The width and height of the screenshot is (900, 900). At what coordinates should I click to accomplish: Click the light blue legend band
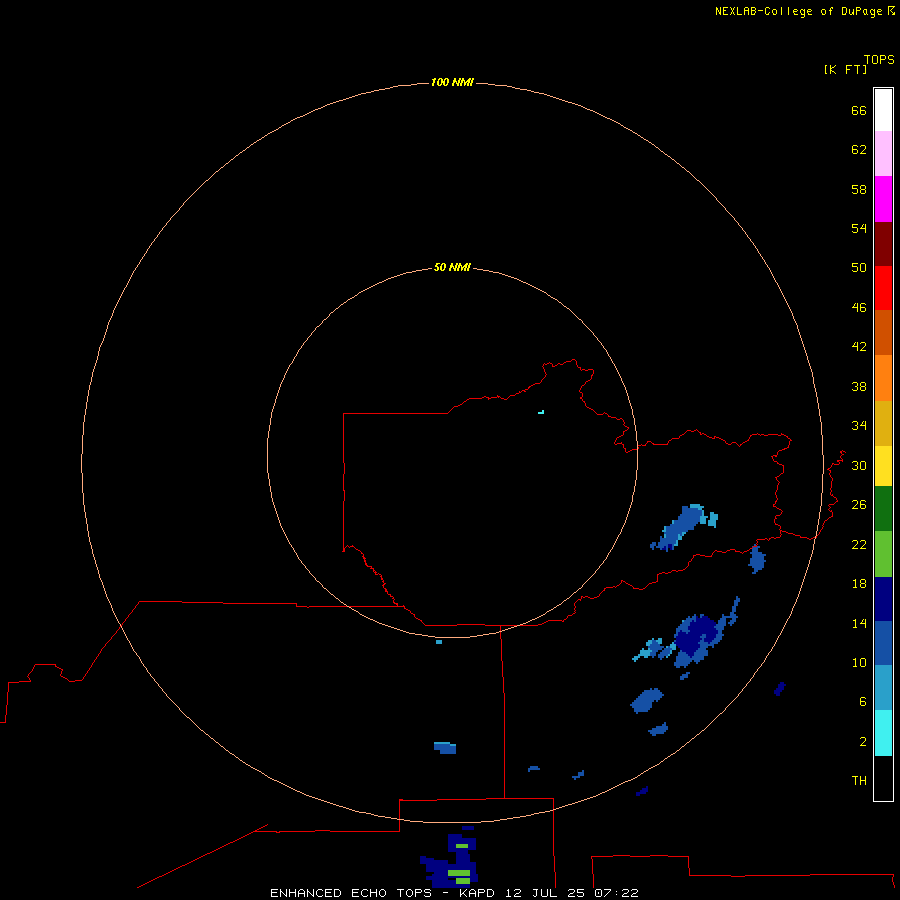pos(883,688)
